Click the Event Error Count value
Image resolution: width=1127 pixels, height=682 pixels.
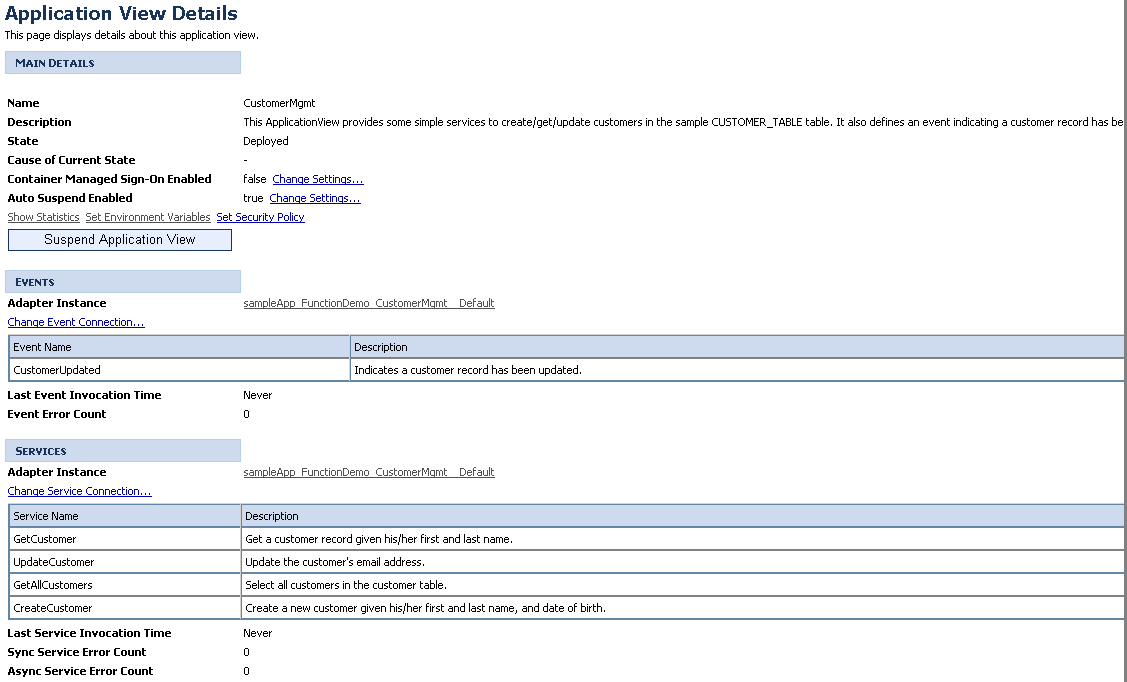tap(247, 414)
